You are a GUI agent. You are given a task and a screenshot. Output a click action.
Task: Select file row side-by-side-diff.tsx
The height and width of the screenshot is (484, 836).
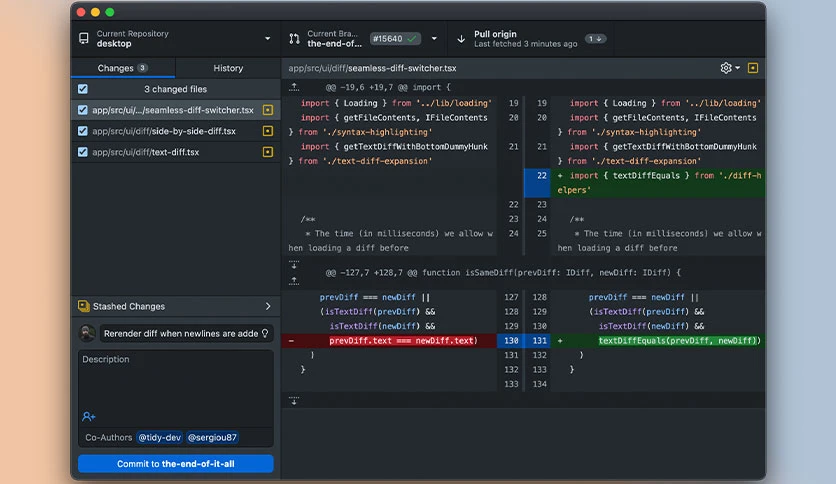tap(175, 131)
